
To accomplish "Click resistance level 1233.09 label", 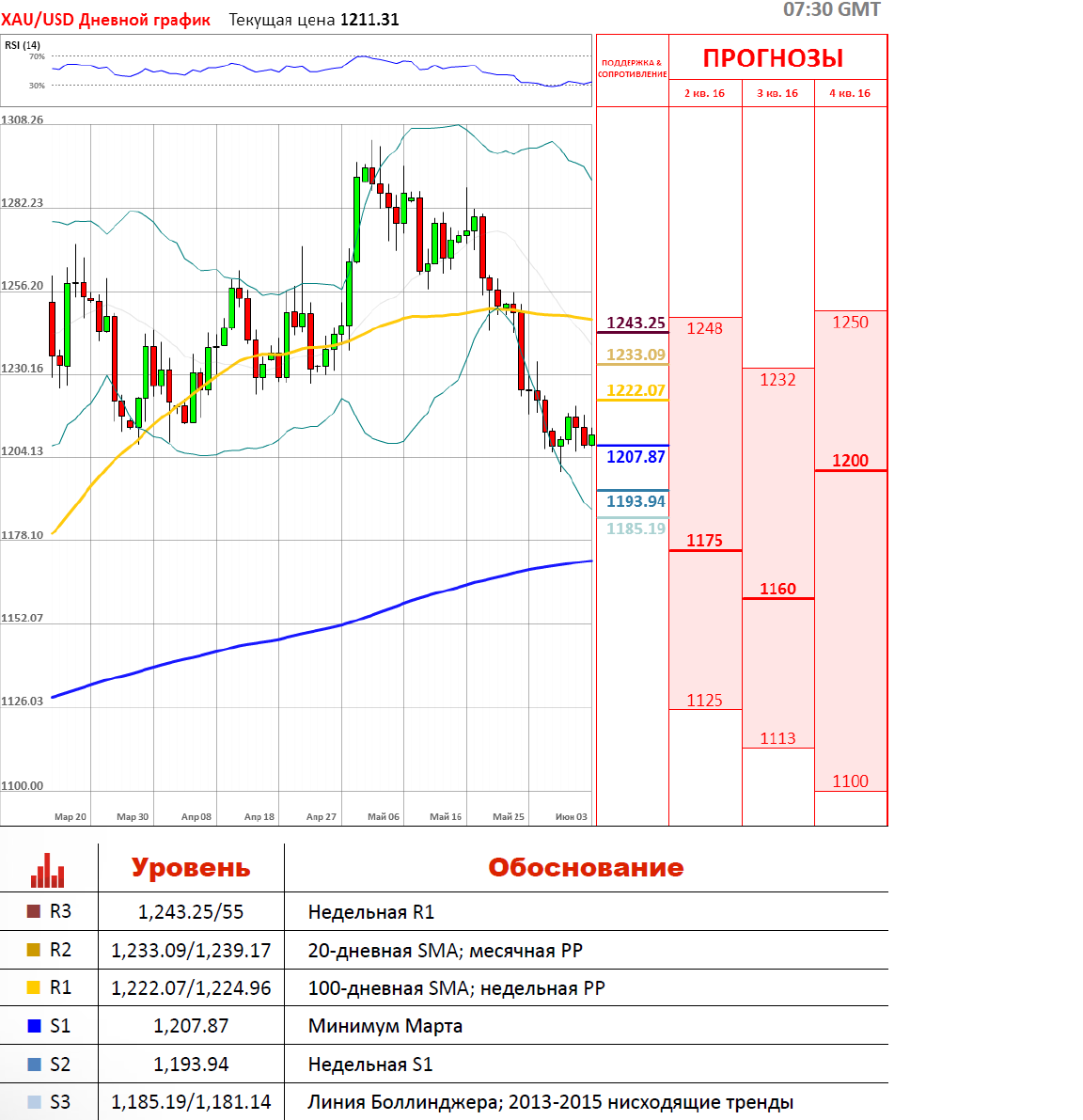I will tap(636, 355).
